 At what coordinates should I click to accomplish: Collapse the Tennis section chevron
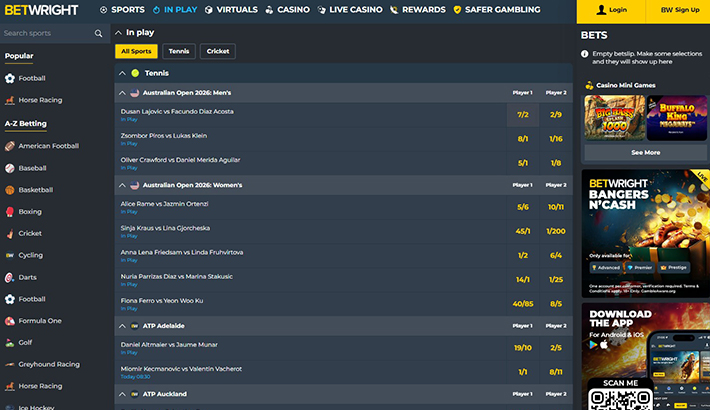tap(122, 73)
